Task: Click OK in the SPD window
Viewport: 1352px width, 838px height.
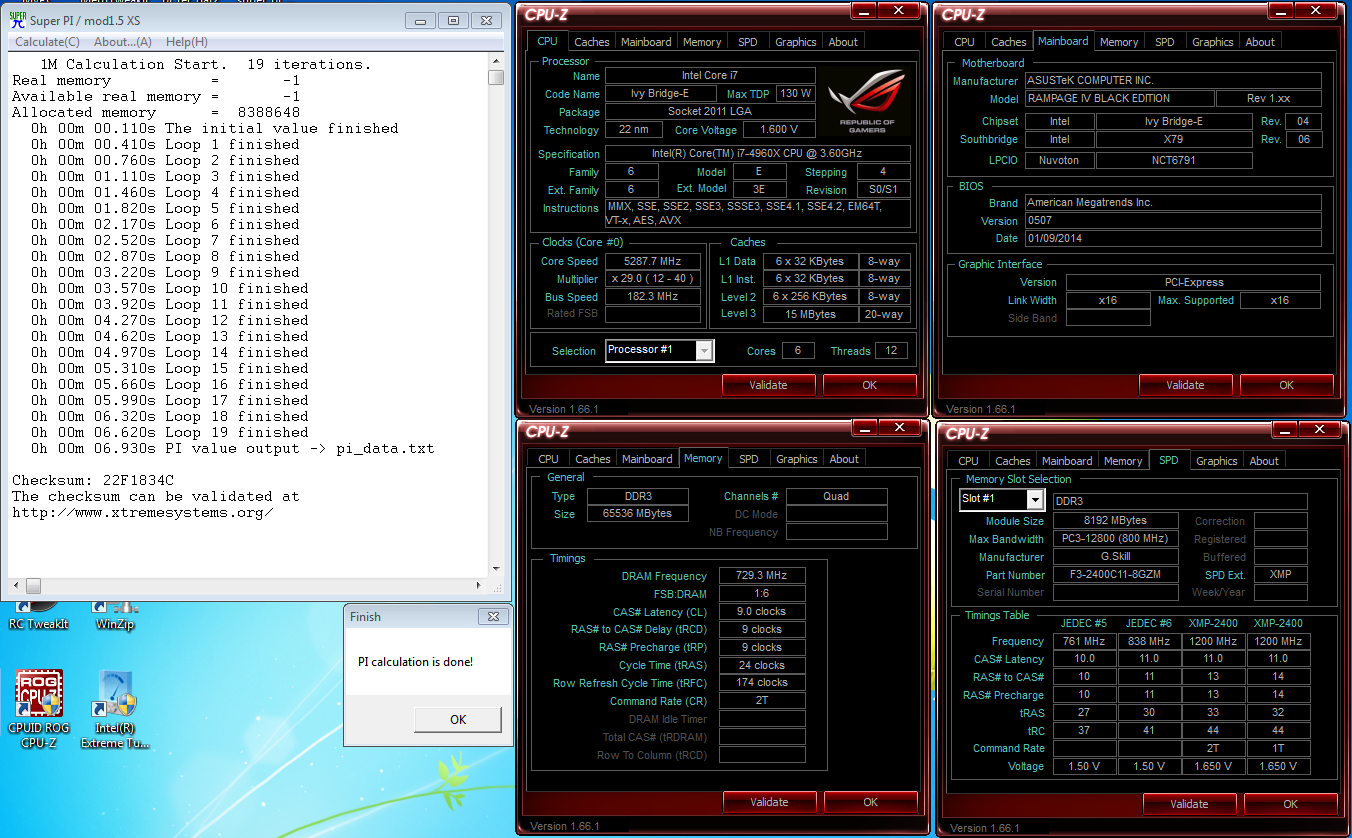Action: click(1290, 804)
